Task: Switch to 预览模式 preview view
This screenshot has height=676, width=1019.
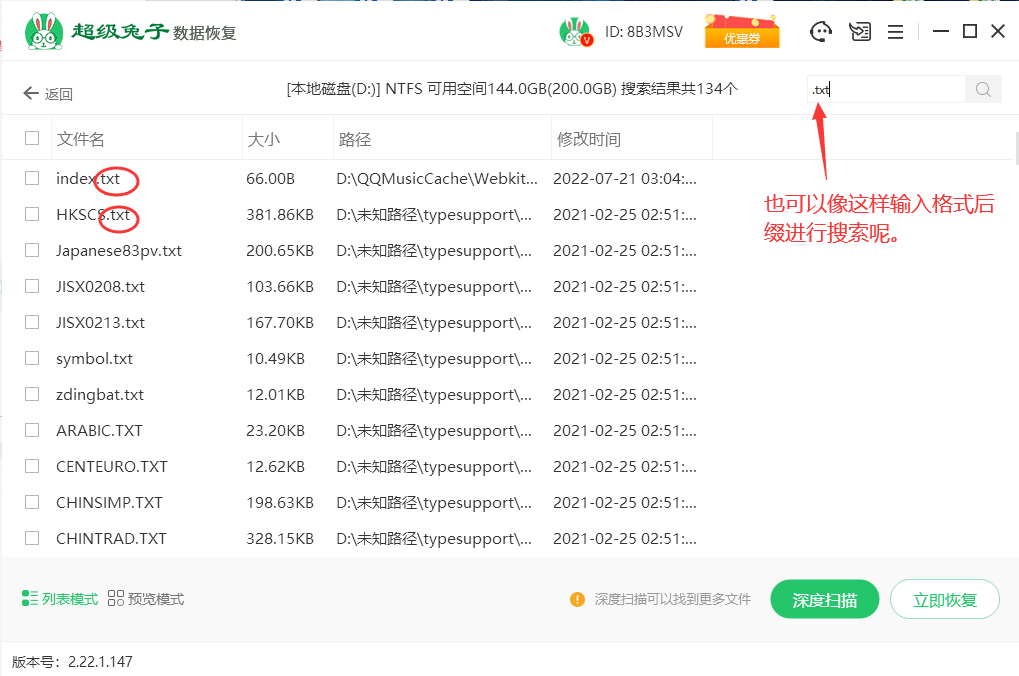Action: [x=146, y=599]
